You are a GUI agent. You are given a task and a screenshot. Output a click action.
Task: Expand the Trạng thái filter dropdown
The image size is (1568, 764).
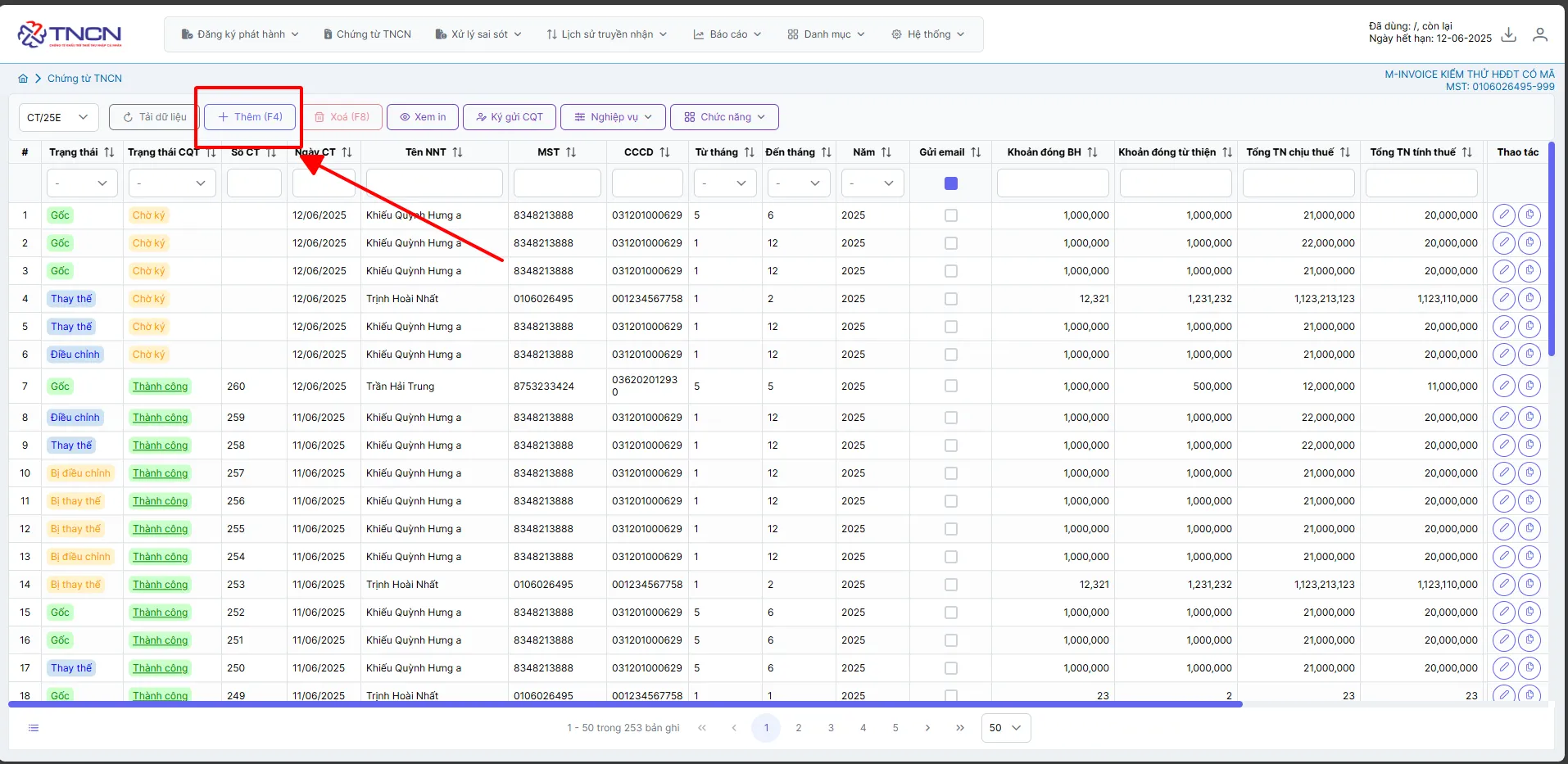click(x=82, y=183)
